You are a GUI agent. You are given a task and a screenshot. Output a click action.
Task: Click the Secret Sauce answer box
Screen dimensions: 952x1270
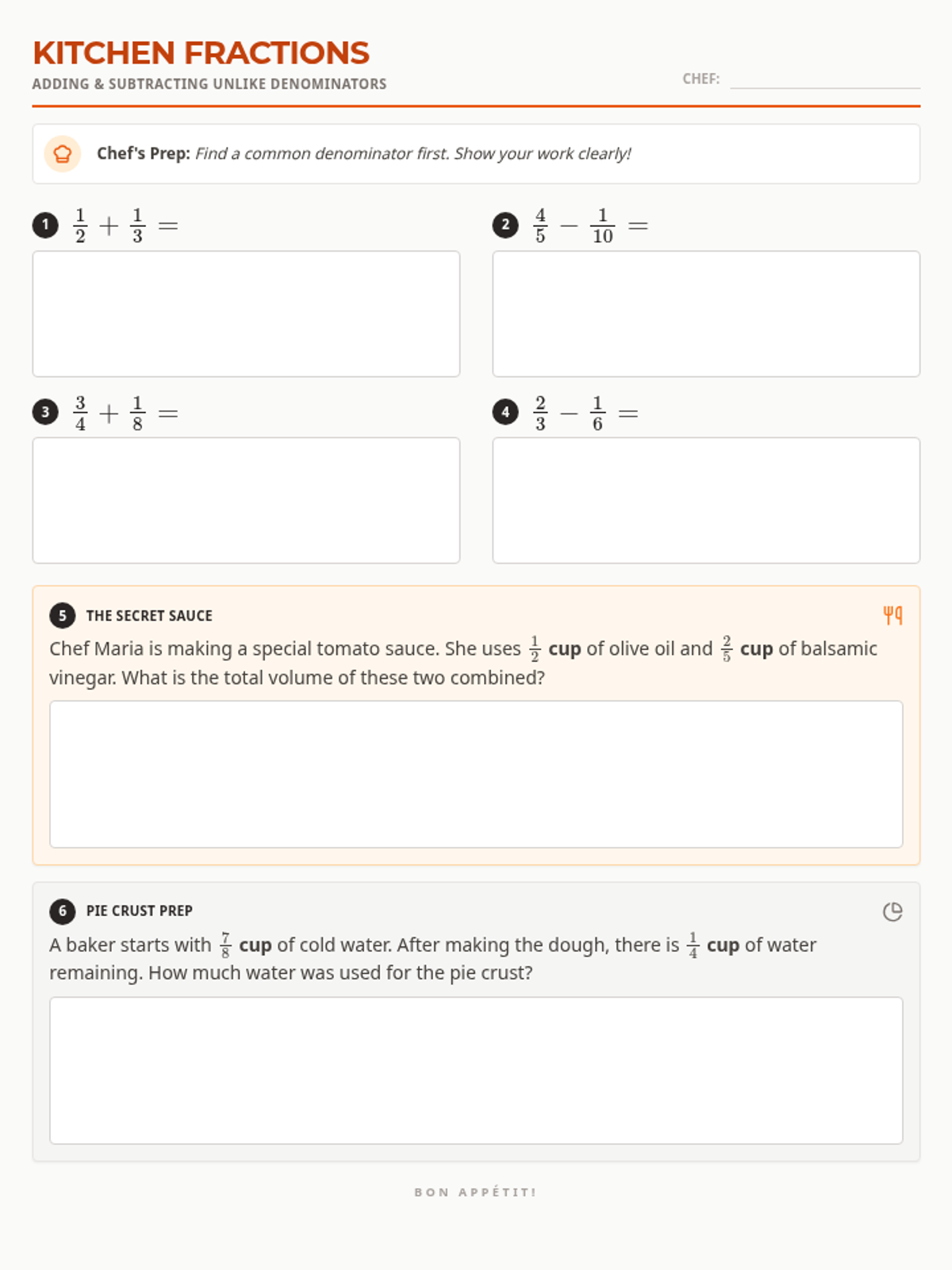[476, 774]
